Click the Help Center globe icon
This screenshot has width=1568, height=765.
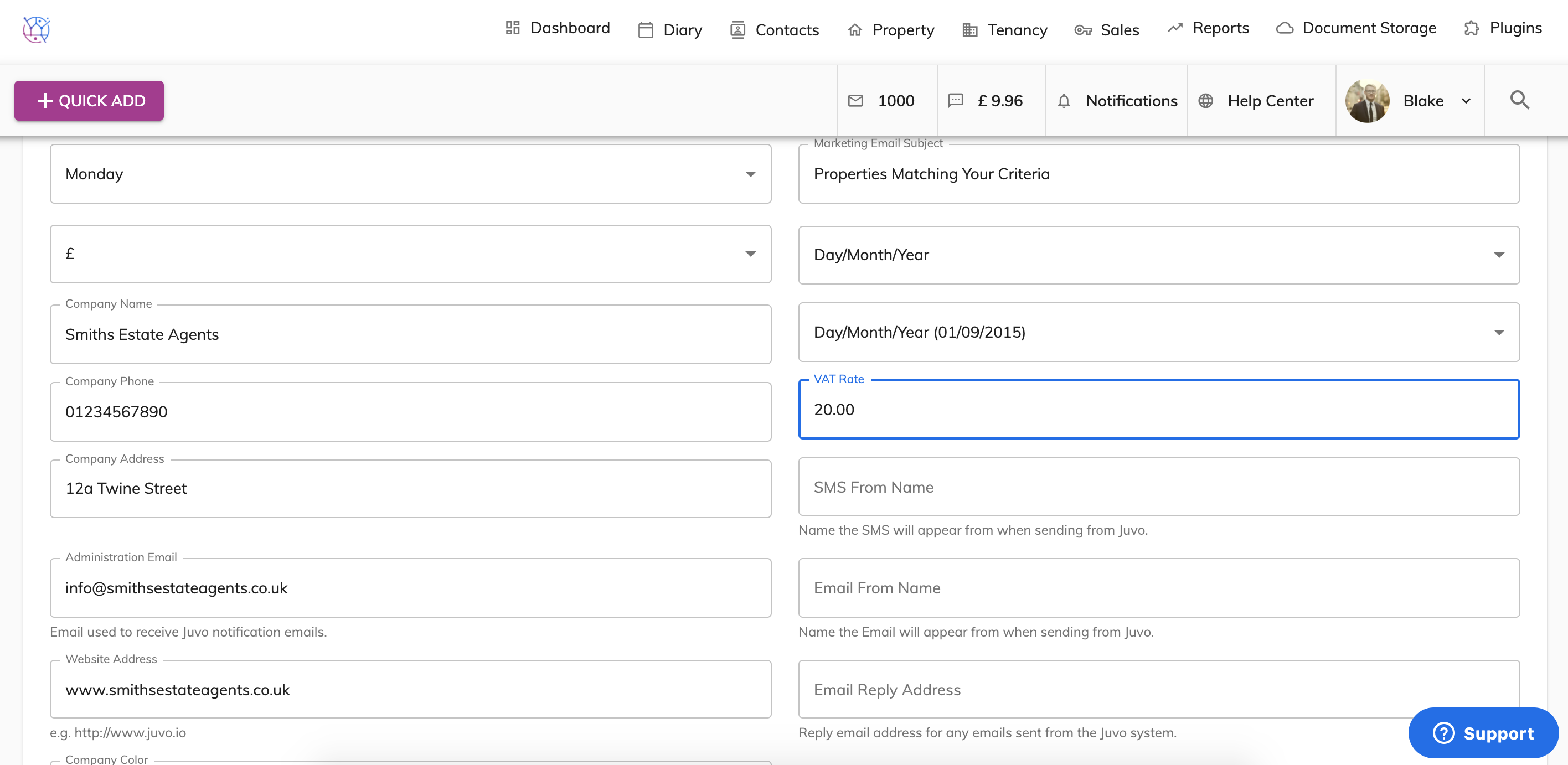pyautogui.click(x=1205, y=101)
